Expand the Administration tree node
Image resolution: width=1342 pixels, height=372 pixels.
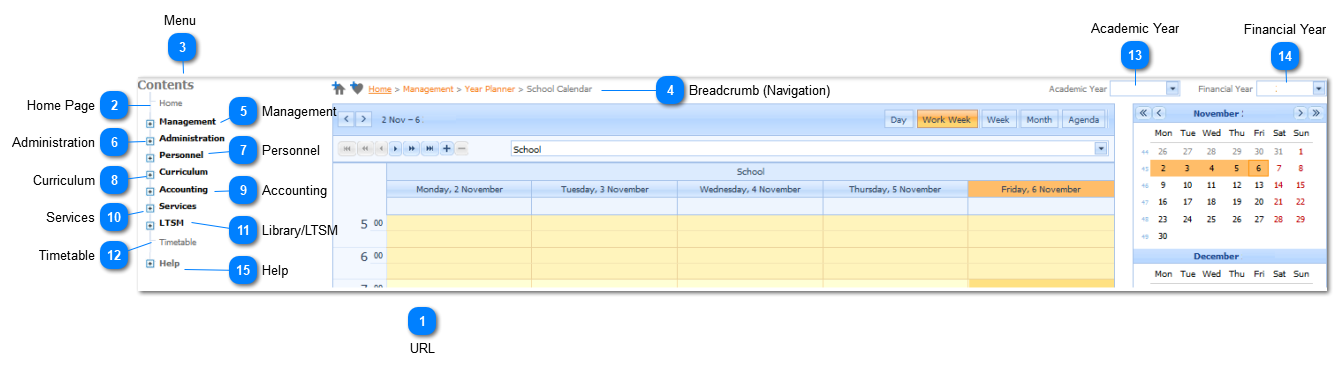[150, 141]
